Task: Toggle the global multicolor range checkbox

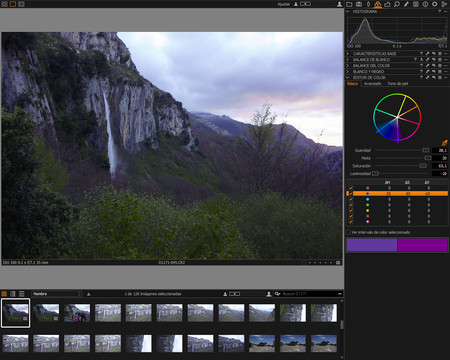Action: coord(351,222)
